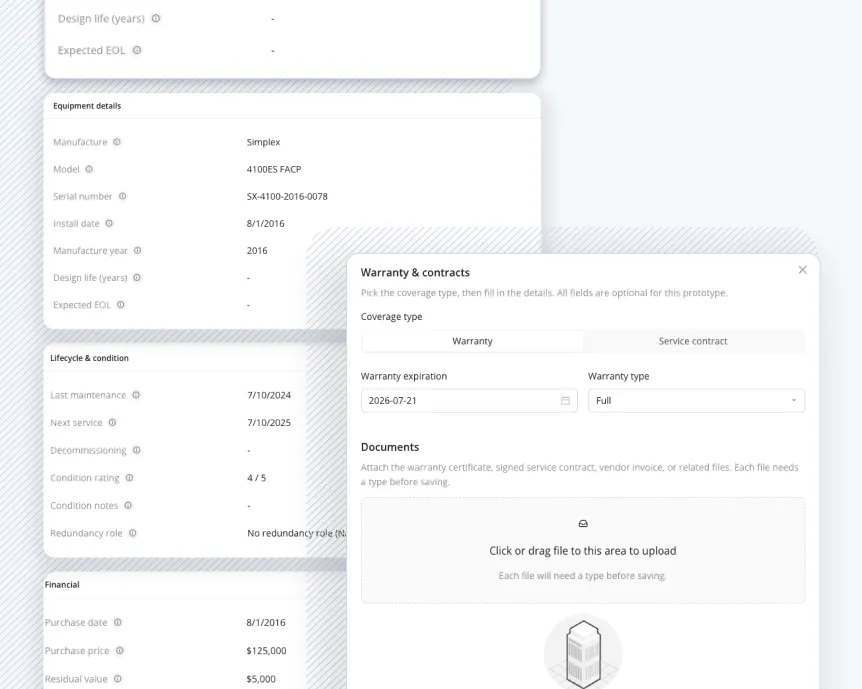The height and width of the screenshot is (689, 862).
Task: Click the Equipment details section header
Action: click(87, 106)
